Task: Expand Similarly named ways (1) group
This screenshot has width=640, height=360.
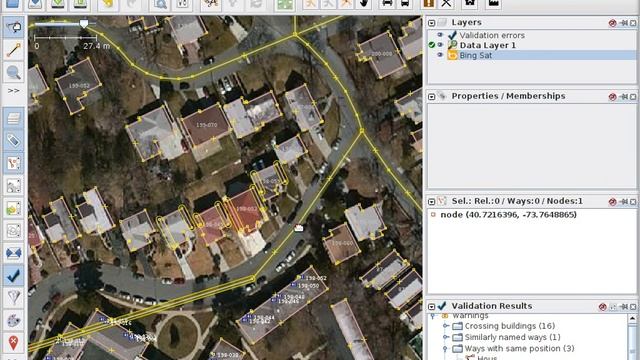Action: point(446,338)
